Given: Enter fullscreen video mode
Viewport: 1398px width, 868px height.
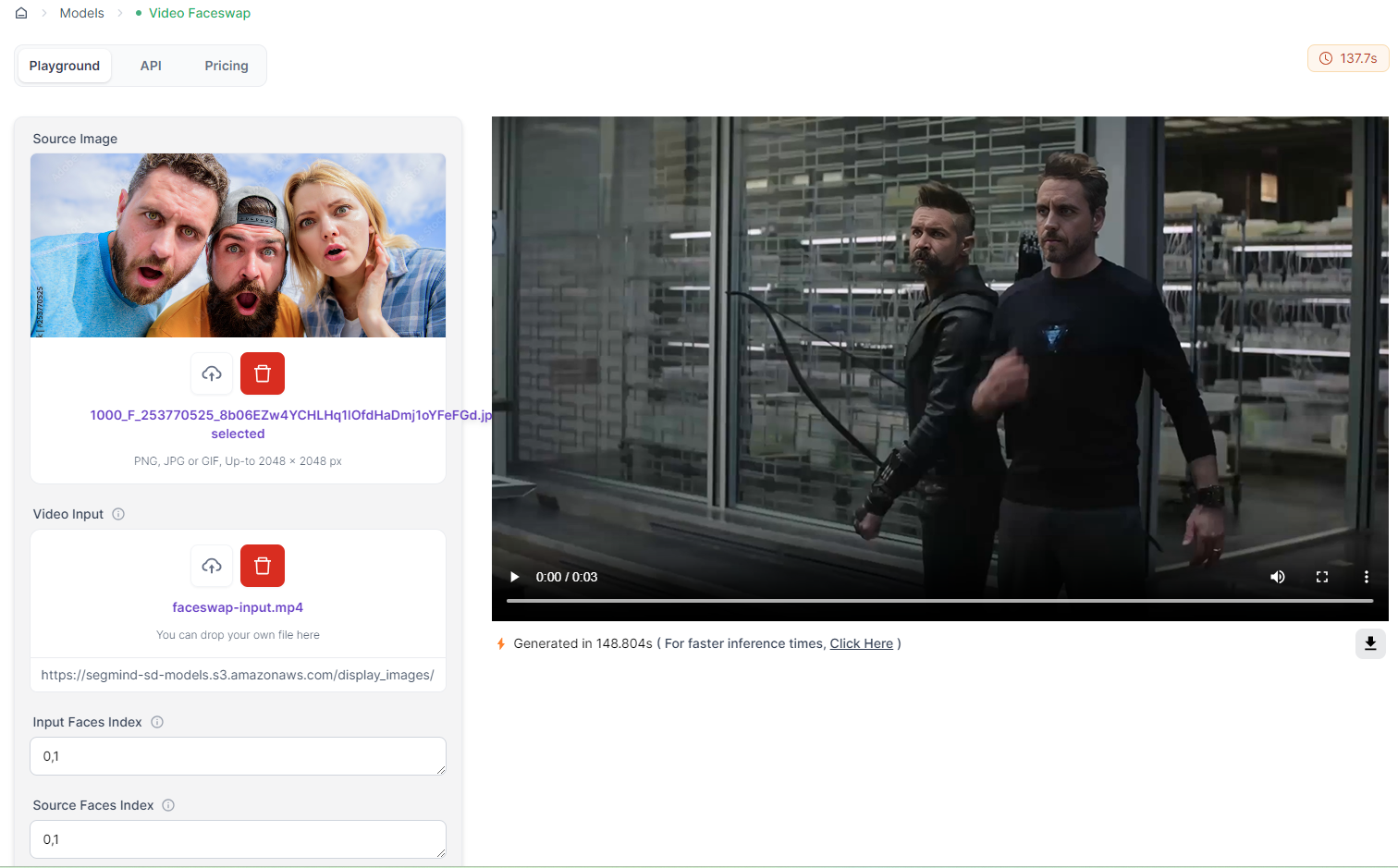Looking at the screenshot, I should [x=1322, y=577].
